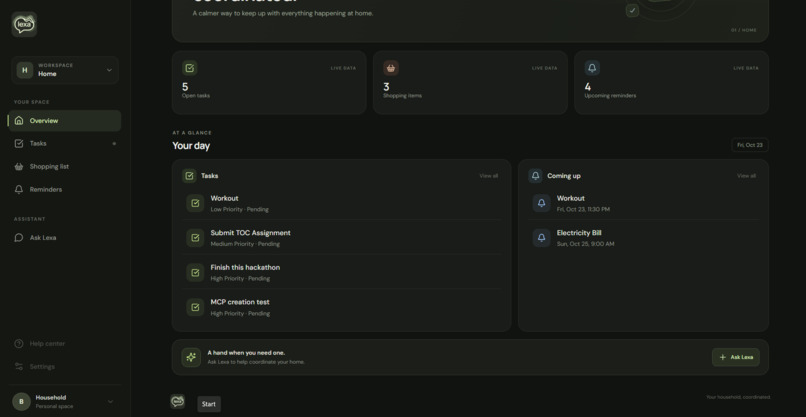Viewport: 806px width, 417px height.
Task: Select Finish this hackathon task title
Action: (x=245, y=267)
